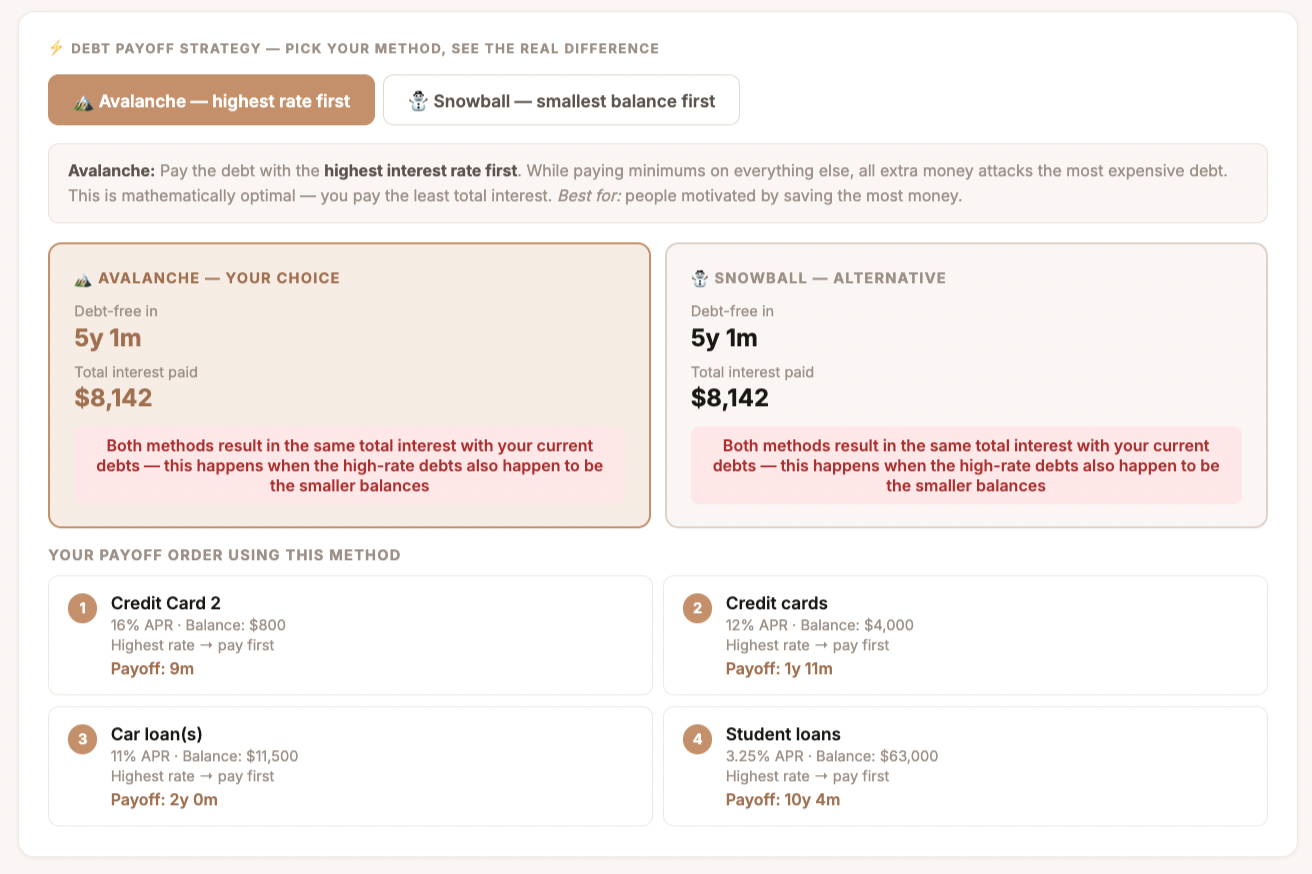Click the mountain icon in Avalanche card title

[83, 278]
